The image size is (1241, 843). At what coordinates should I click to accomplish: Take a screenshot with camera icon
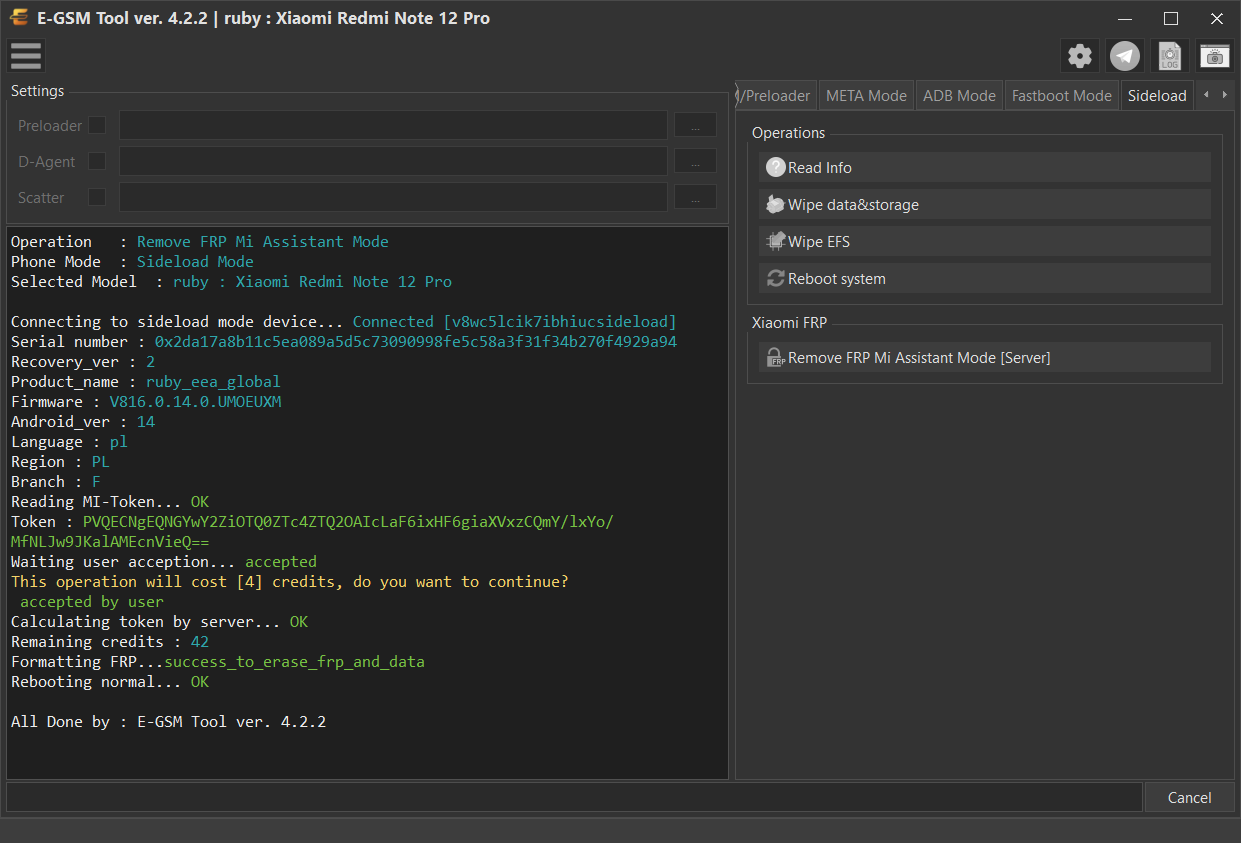1215,56
